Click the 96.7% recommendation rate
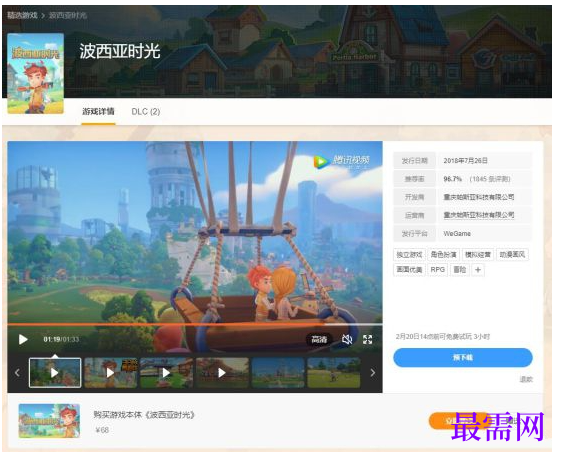This screenshot has width=563, height=458. coord(452,179)
